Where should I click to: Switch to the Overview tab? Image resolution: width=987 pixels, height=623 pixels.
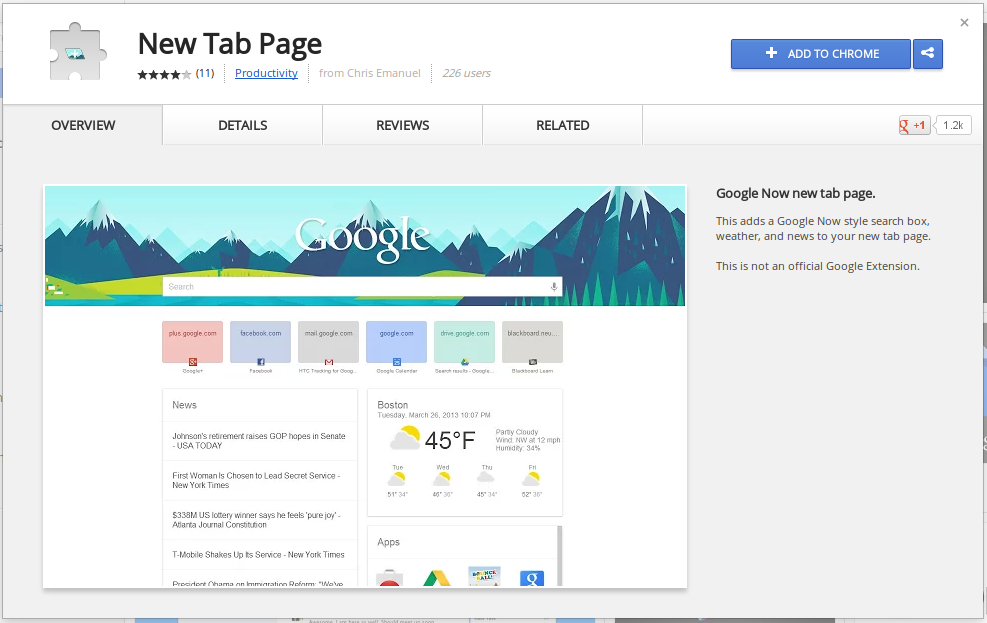tap(83, 125)
